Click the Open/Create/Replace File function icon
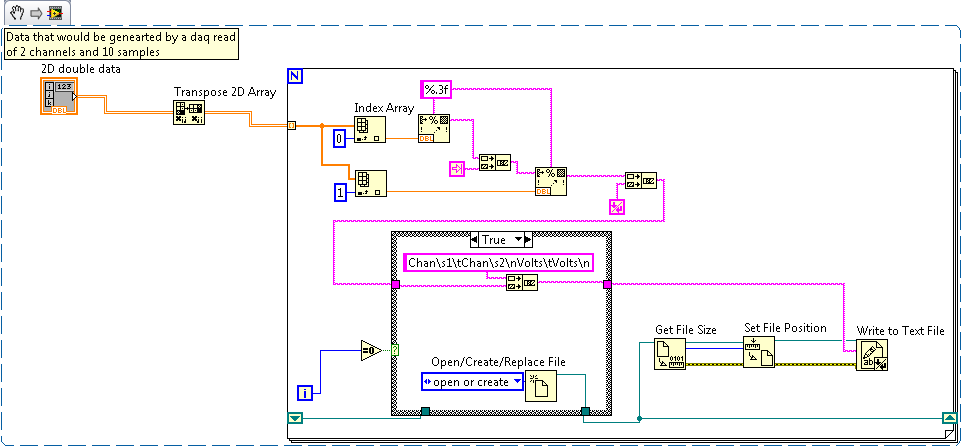Screen dimensions: 962x447 [540, 383]
